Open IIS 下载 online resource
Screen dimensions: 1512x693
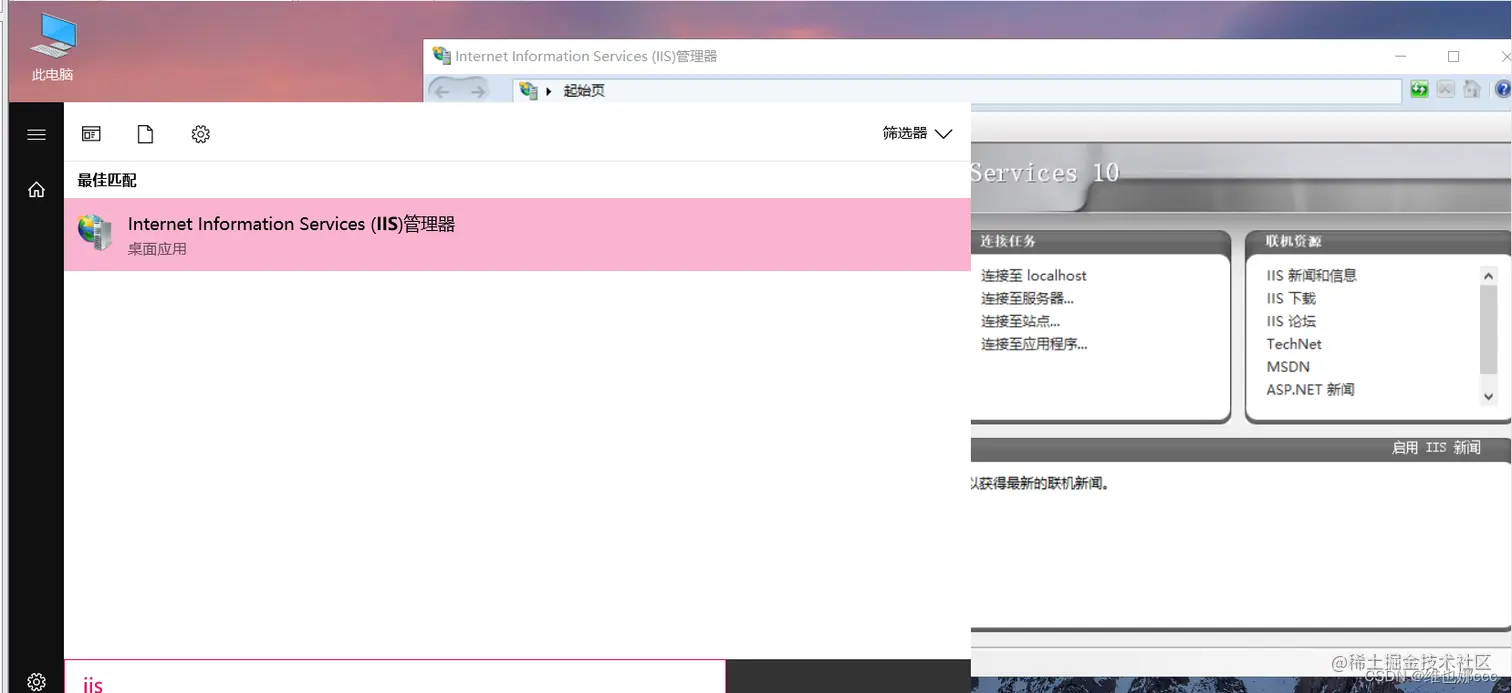1291,298
